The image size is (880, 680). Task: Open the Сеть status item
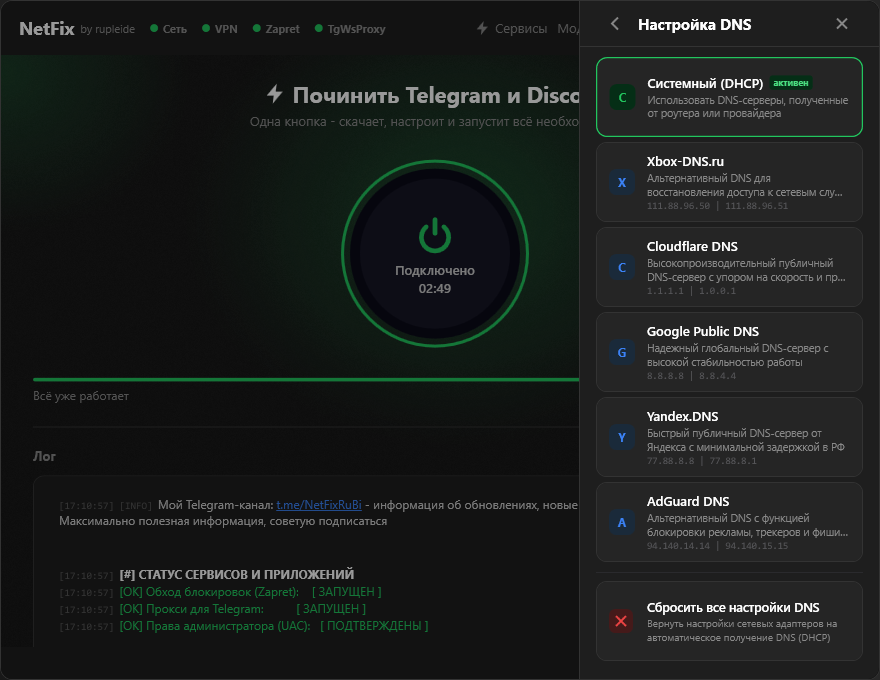tap(168, 29)
